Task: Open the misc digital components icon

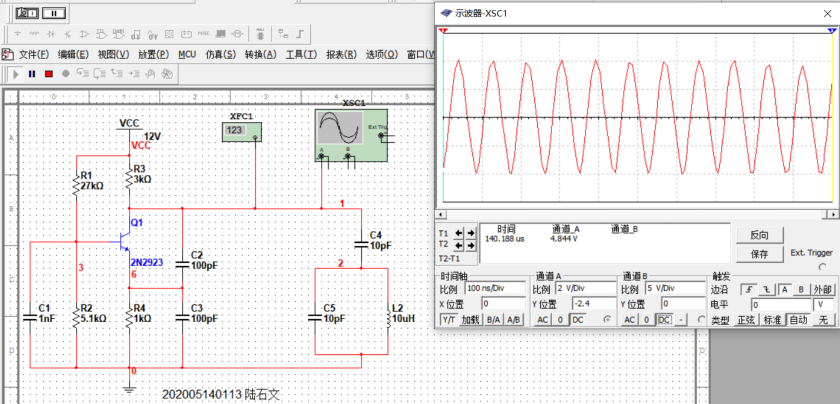Action: tap(136, 34)
